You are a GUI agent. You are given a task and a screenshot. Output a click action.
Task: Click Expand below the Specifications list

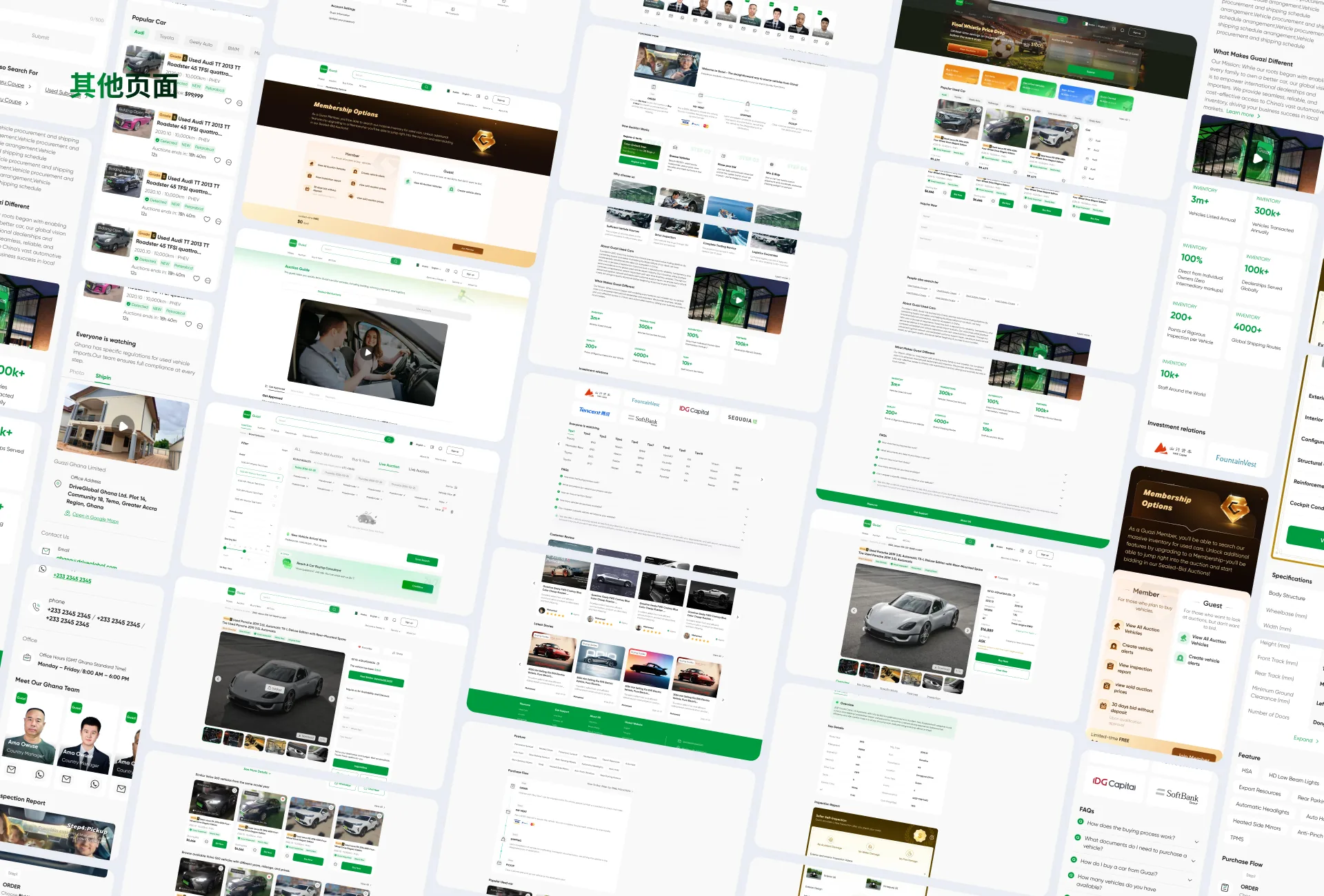point(1306,740)
